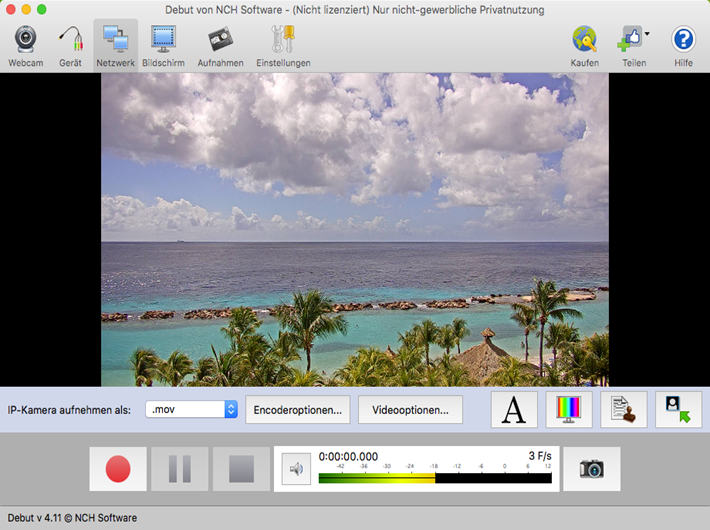The image size is (710, 530).
Task: Maximize window with the green button
Action: click(x=41, y=10)
